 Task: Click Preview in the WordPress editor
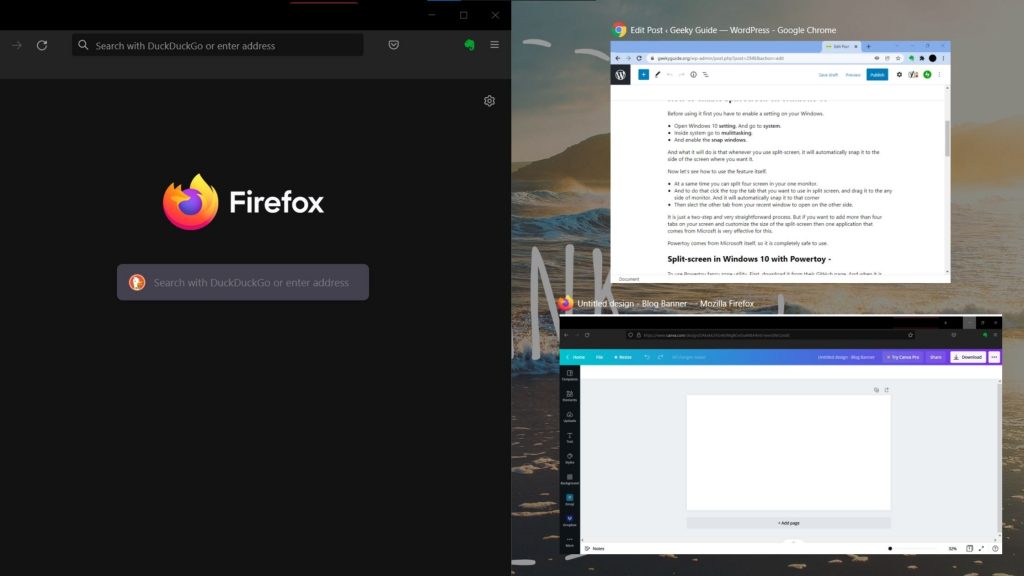(853, 75)
